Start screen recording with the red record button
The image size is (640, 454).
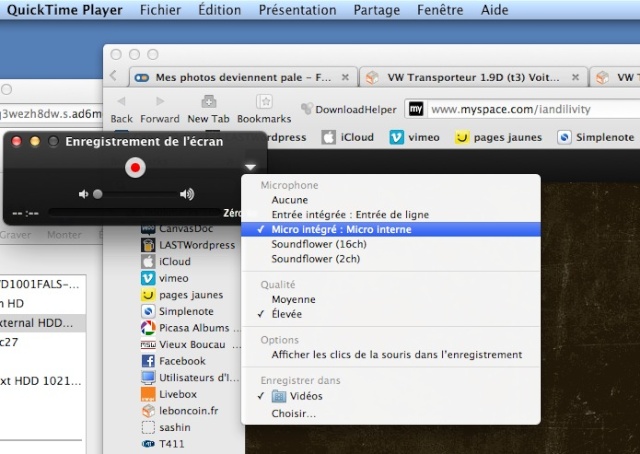[135, 167]
